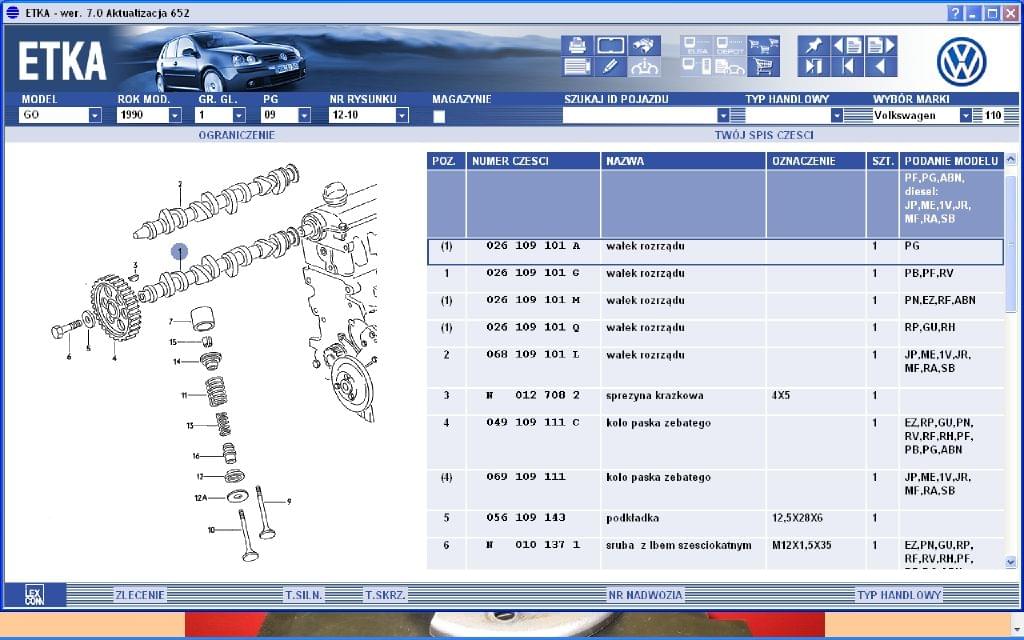Expand the MODEL dropdown
The height and width of the screenshot is (640, 1024).
(x=95, y=116)
